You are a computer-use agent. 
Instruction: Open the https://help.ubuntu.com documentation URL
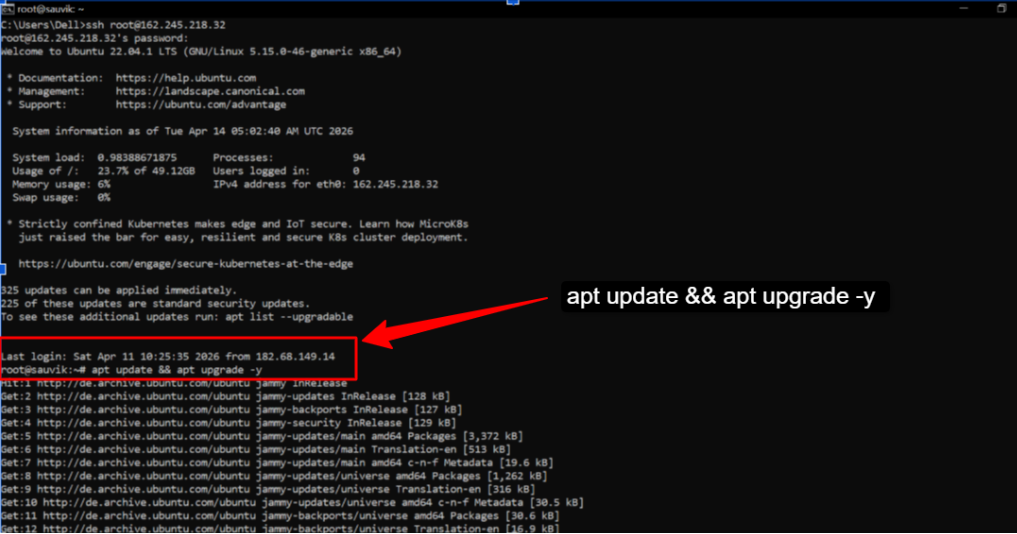pos(186,78)
